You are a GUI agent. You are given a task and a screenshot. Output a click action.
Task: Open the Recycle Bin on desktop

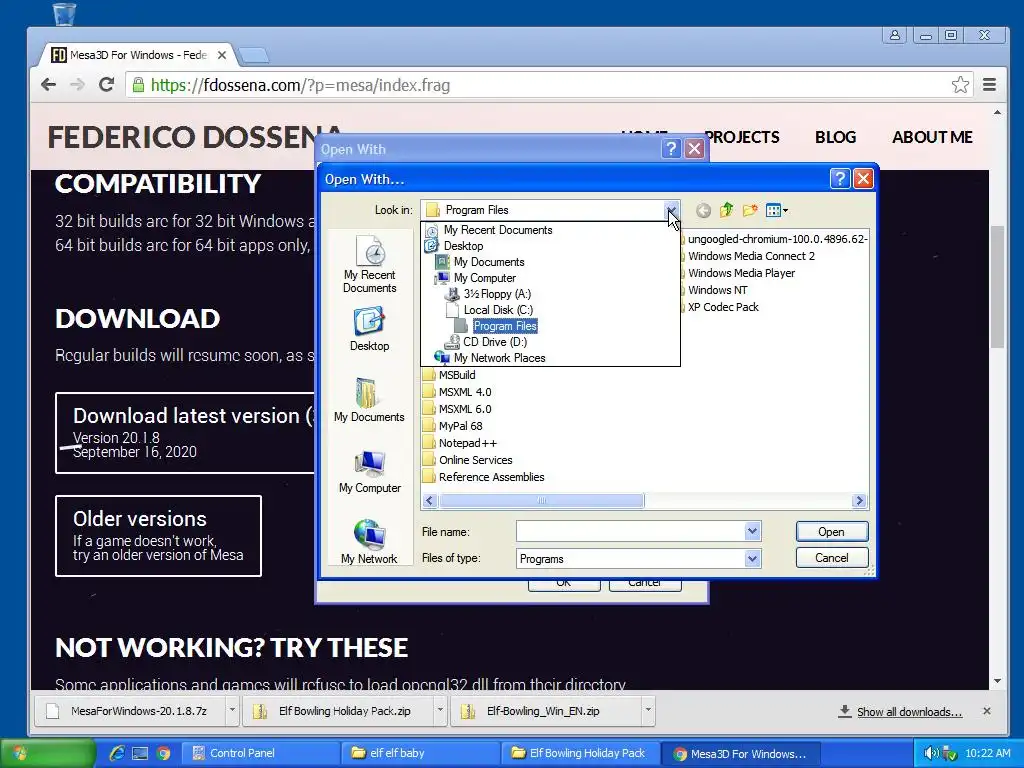pyautogui.click(x=64, y=13)
